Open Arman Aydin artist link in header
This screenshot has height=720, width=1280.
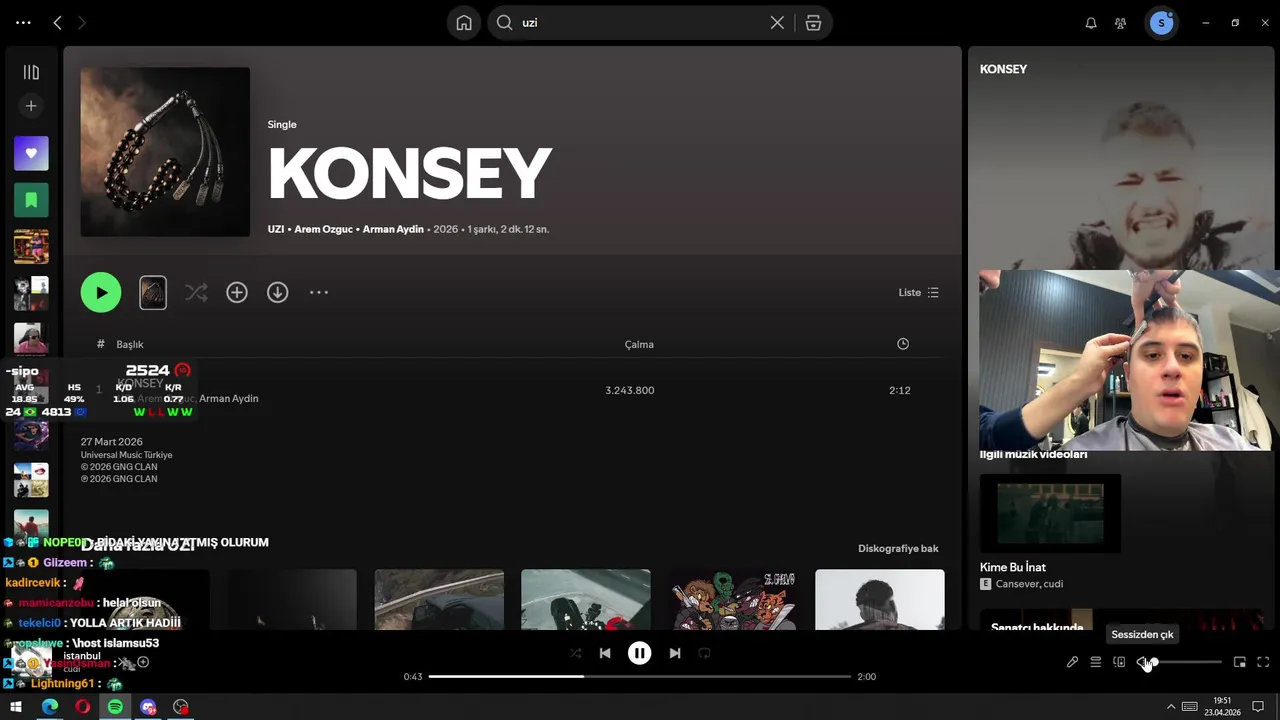pos(393,229)
